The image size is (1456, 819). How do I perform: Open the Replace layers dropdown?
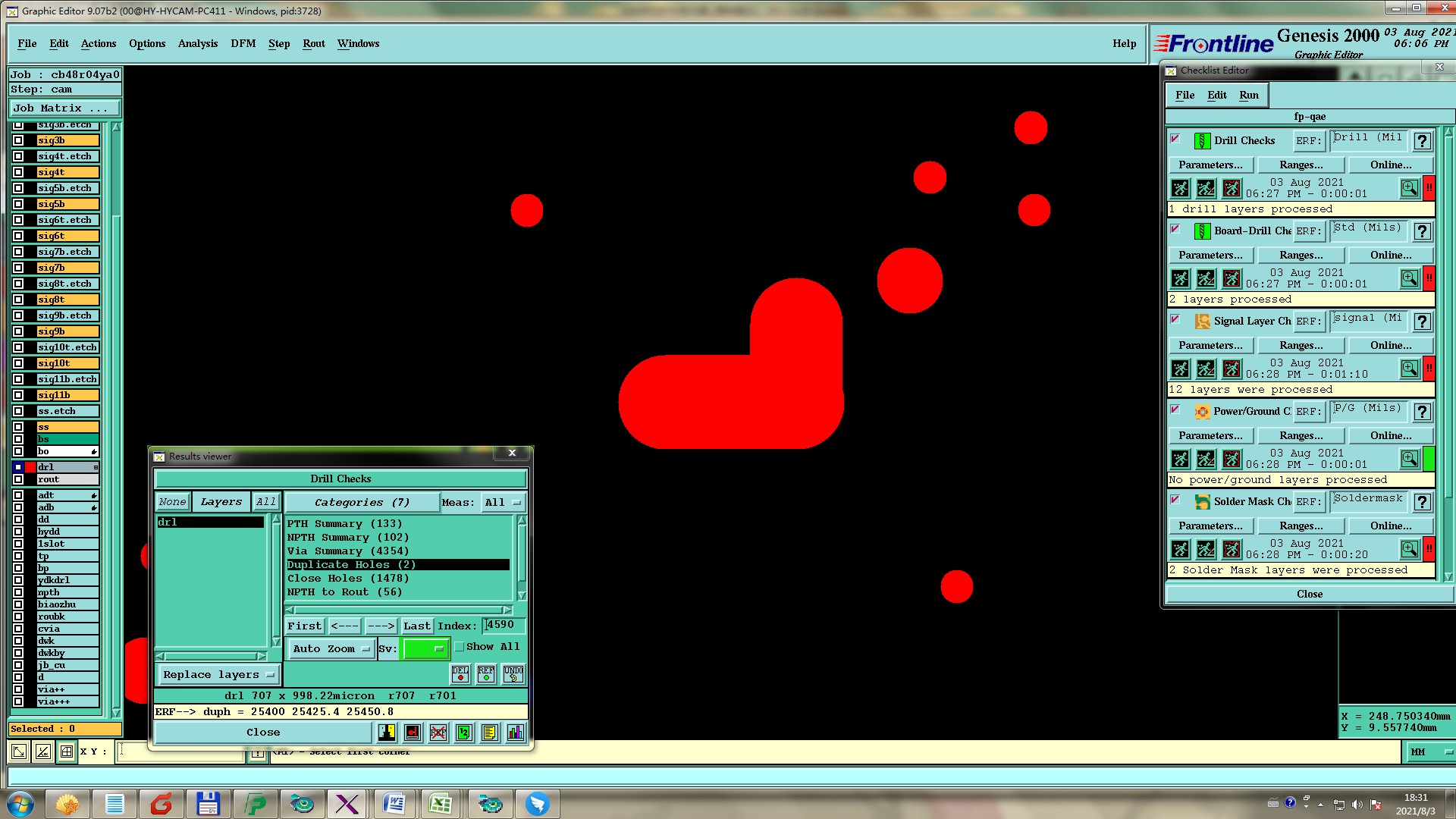[x=218, y=675]
